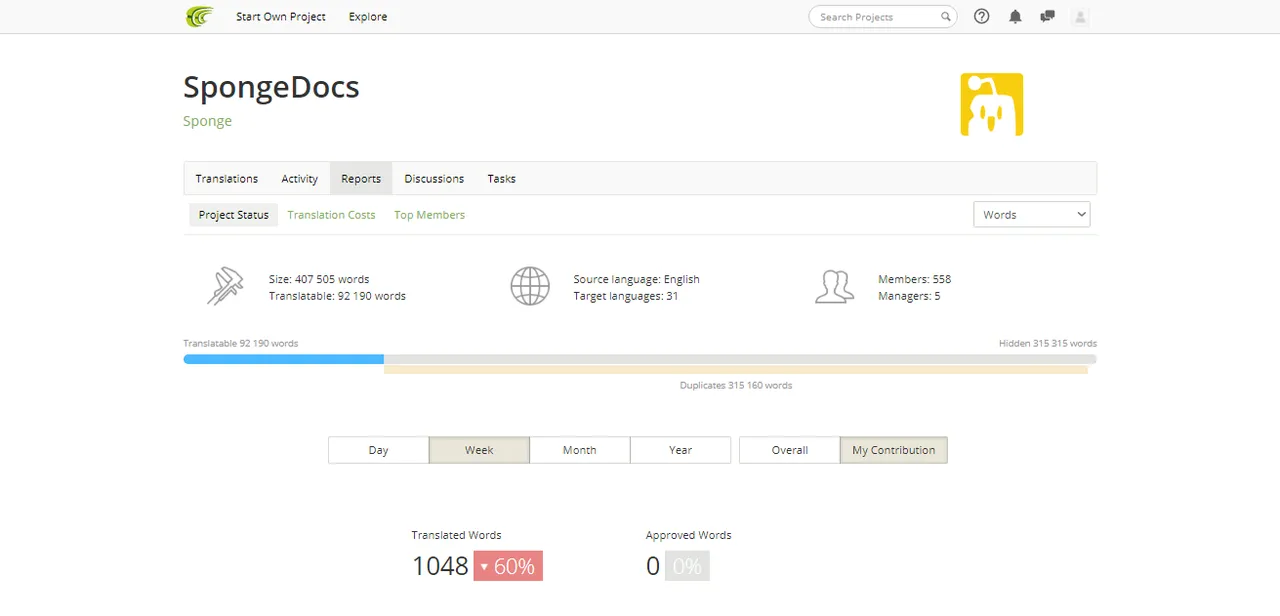Viewport: 1280px width, 616px height.
Task: Expand the Words unit dropdown
Action: 1031,214
